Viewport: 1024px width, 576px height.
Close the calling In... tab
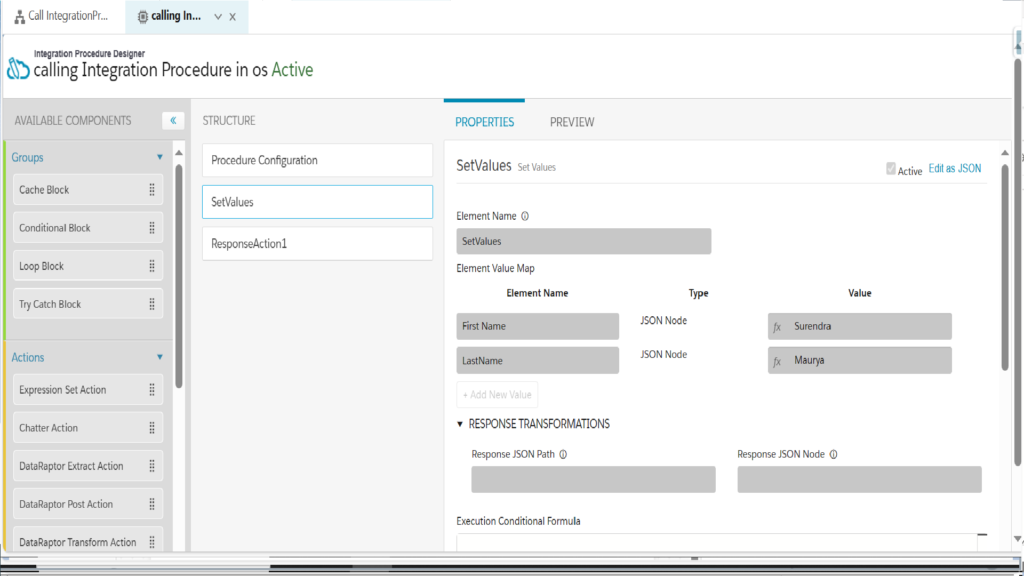pos(232,17)
